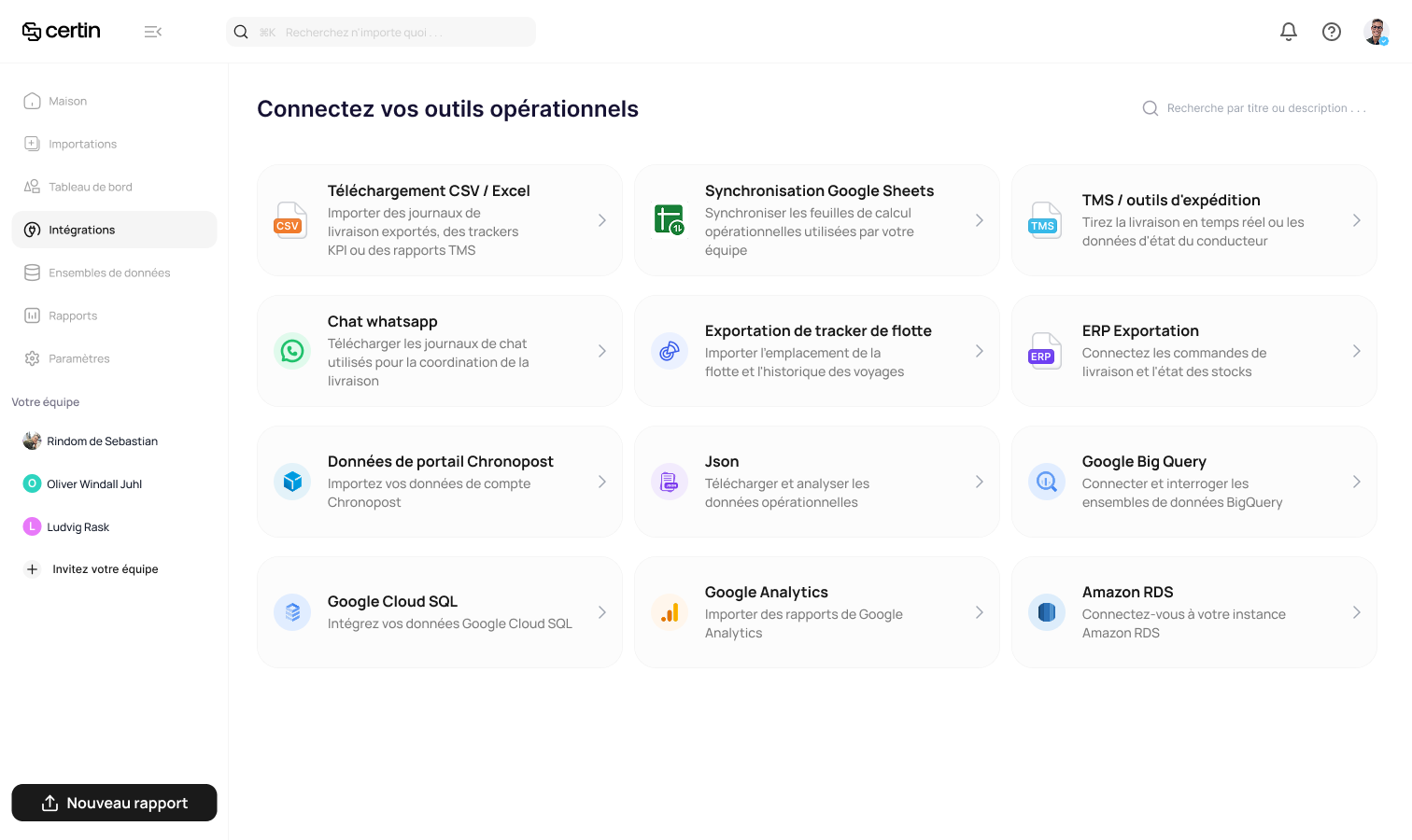Click the Google Analytics chart icon
Screen dimensions: 1412x840
pos(670,612)
